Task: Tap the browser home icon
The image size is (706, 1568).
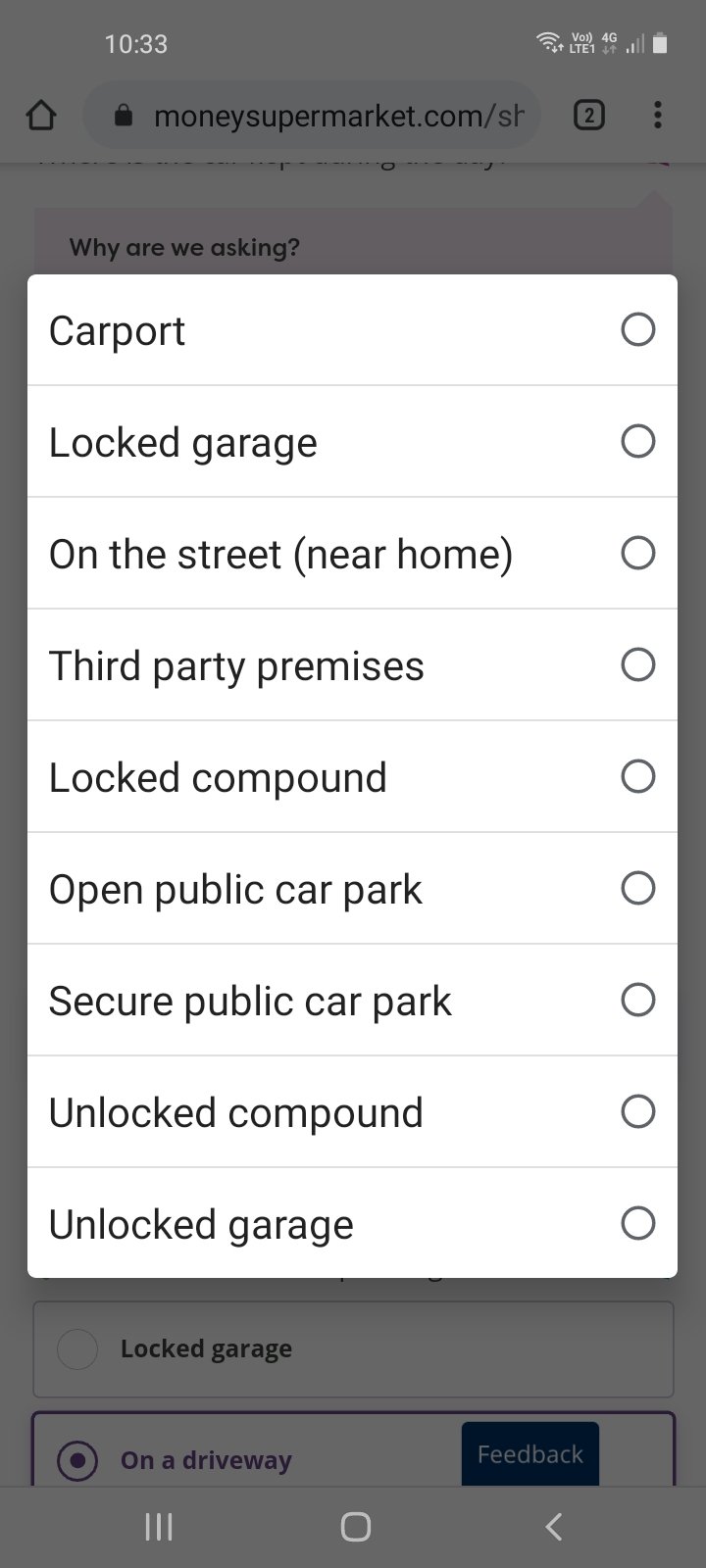Action: 41,117
